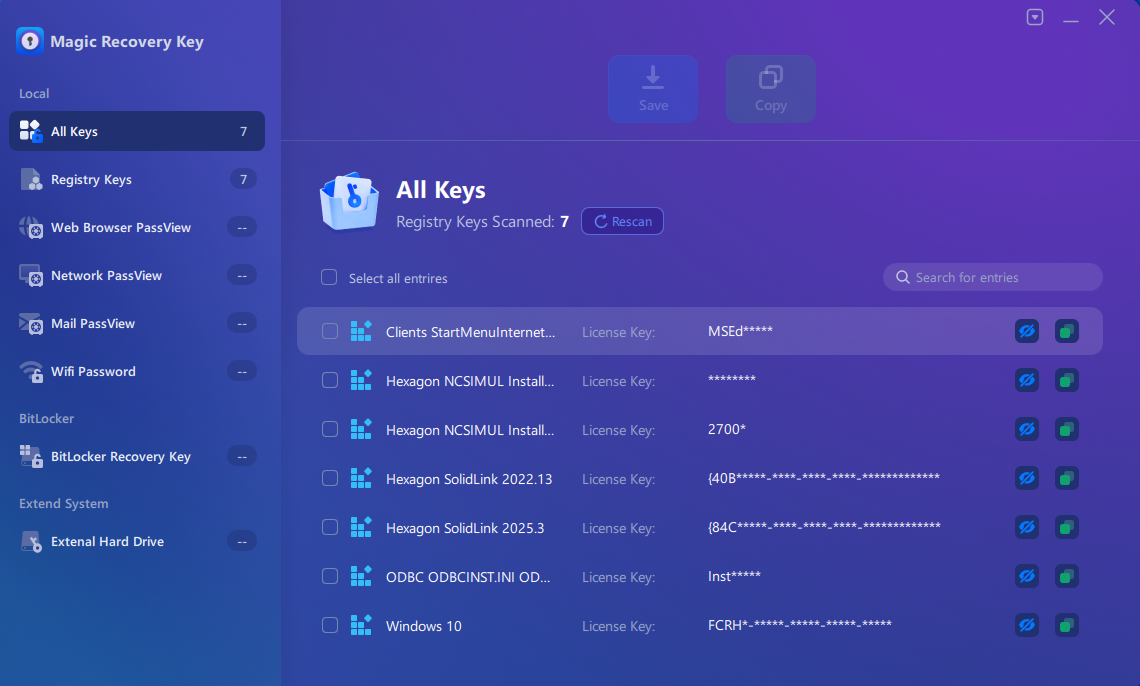Viewport: 1140px width, 686px height.
Task: Unmask the Hexagon SolidLink 2025.3 key
Action: (1026, 527)
